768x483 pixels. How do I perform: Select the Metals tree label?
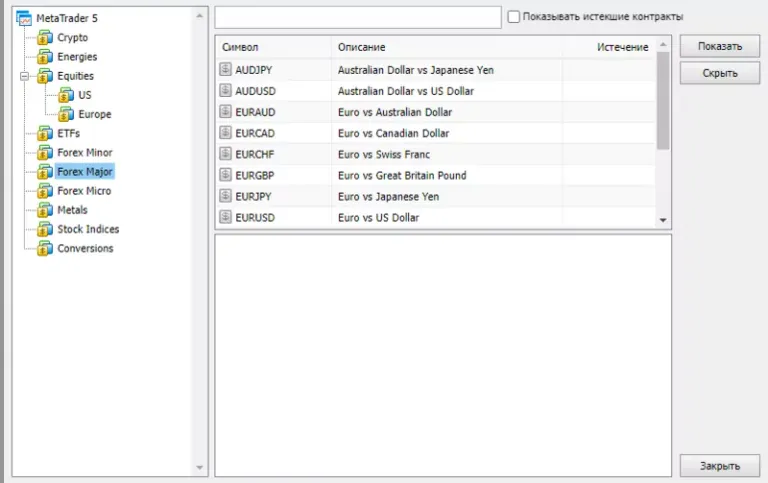pos(72,210)
